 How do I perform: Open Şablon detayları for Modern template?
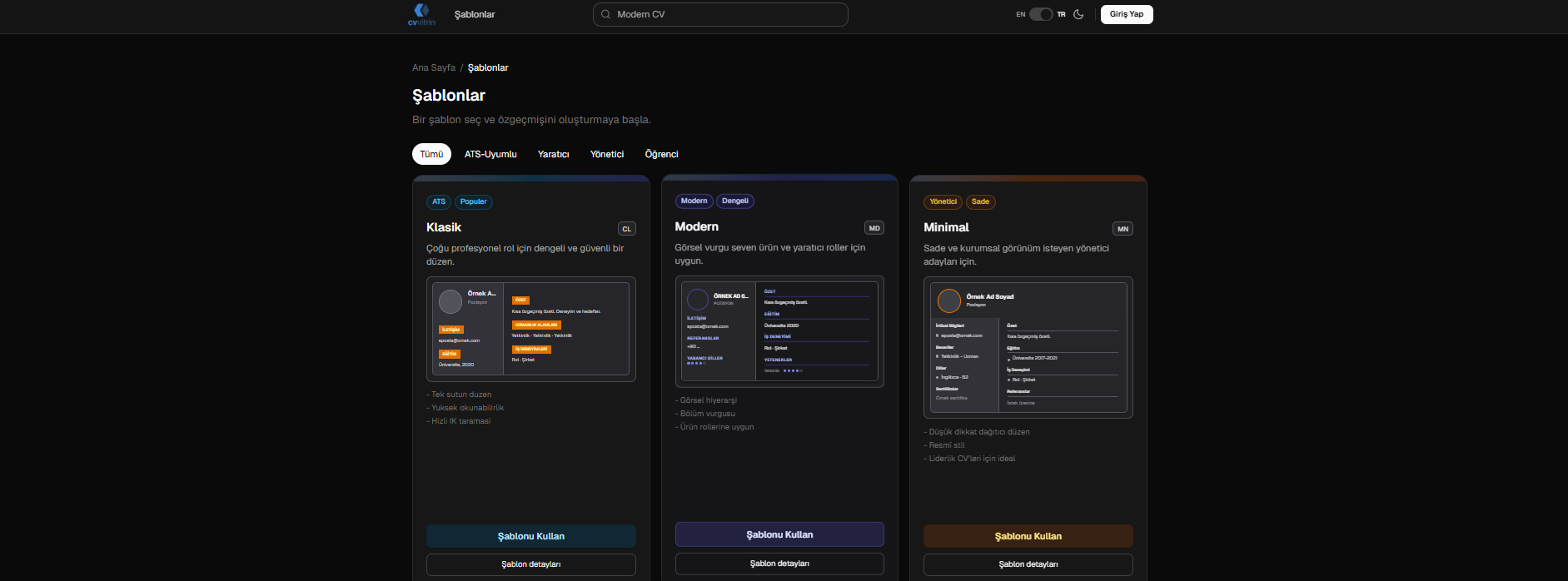[x=779, y=564]
